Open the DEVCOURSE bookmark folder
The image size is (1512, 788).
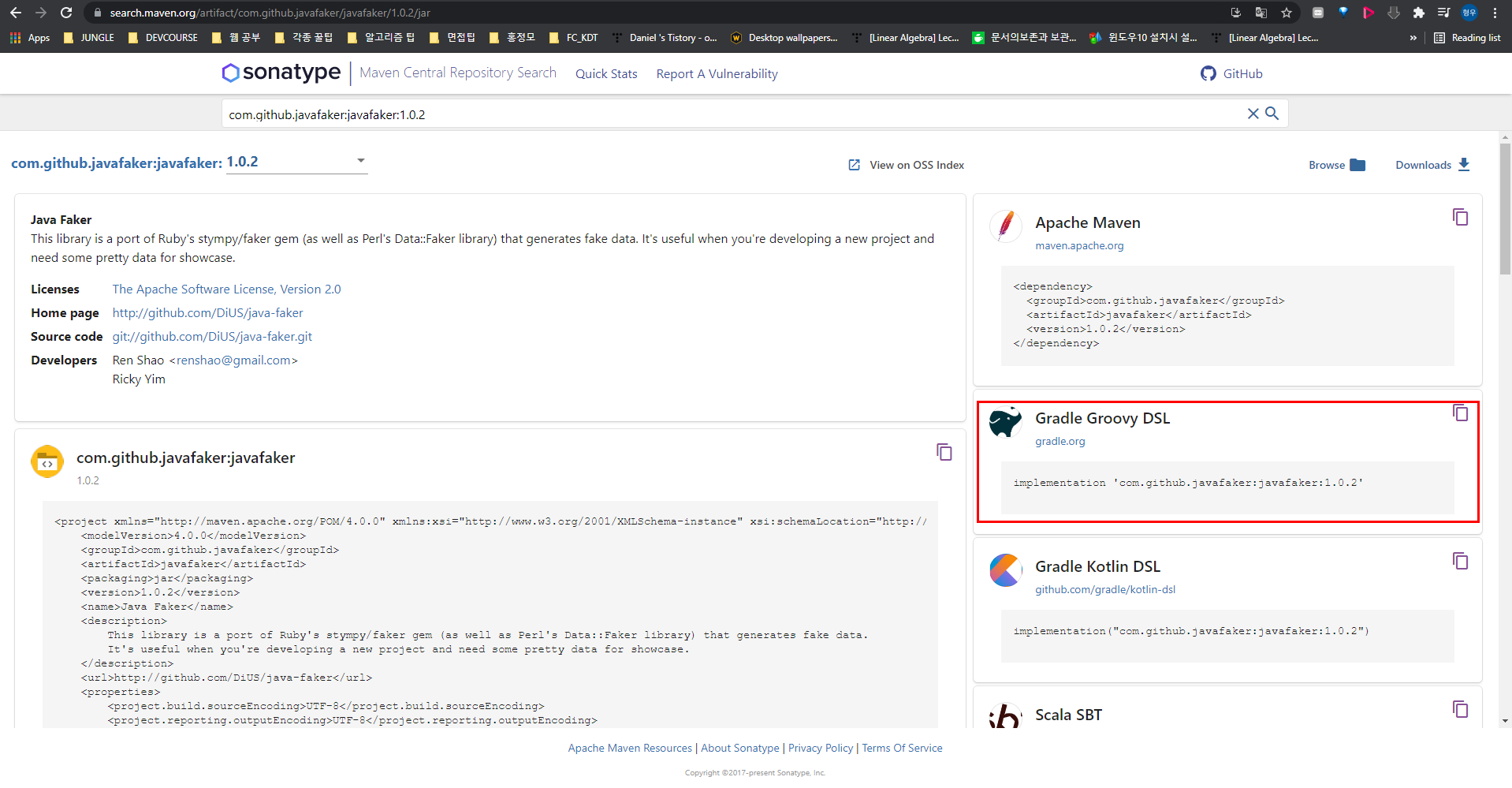click(x=162, y=38)
